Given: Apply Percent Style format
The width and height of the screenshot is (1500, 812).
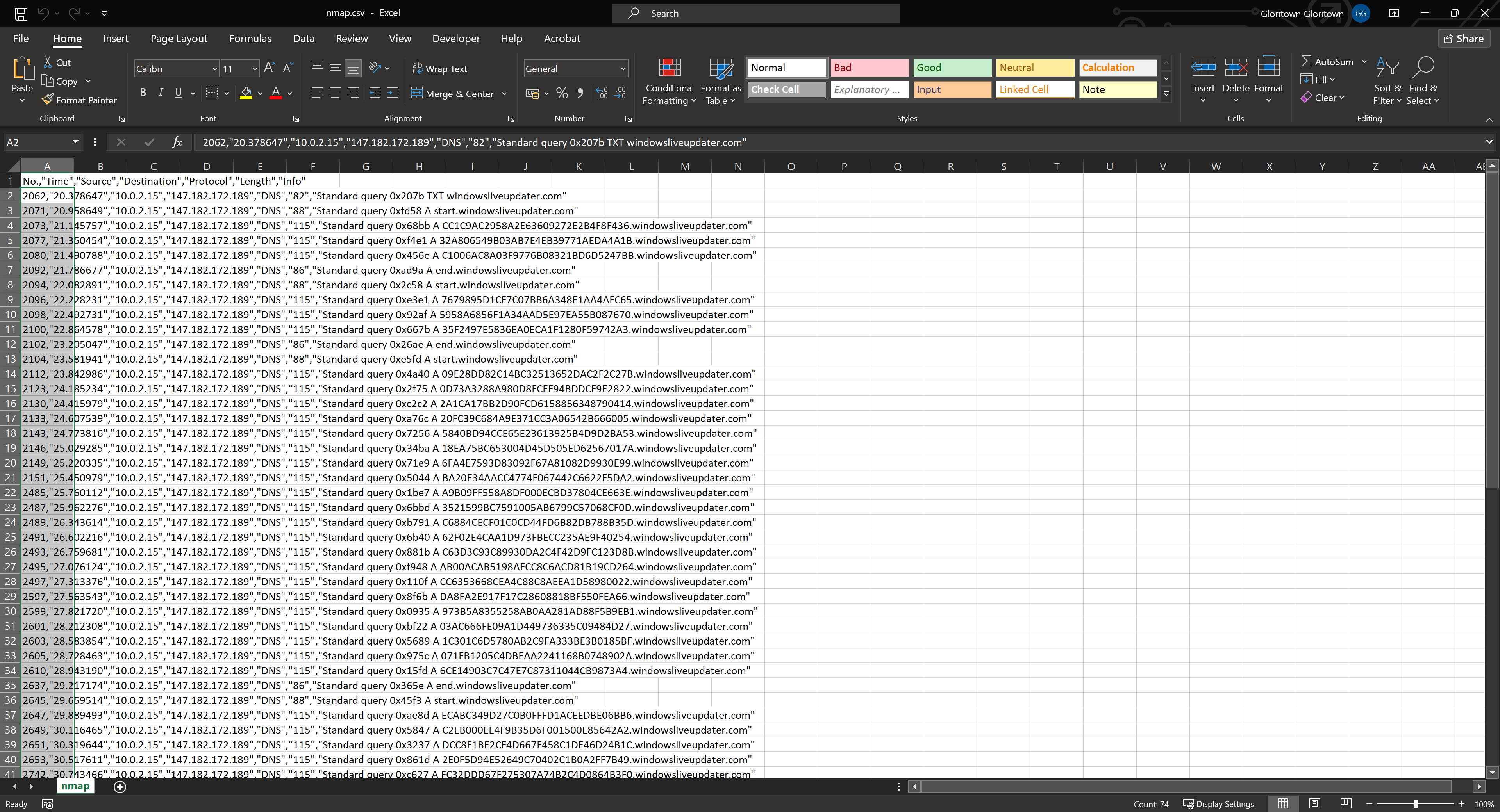Looking at the screenshot, I should point(562,93).
